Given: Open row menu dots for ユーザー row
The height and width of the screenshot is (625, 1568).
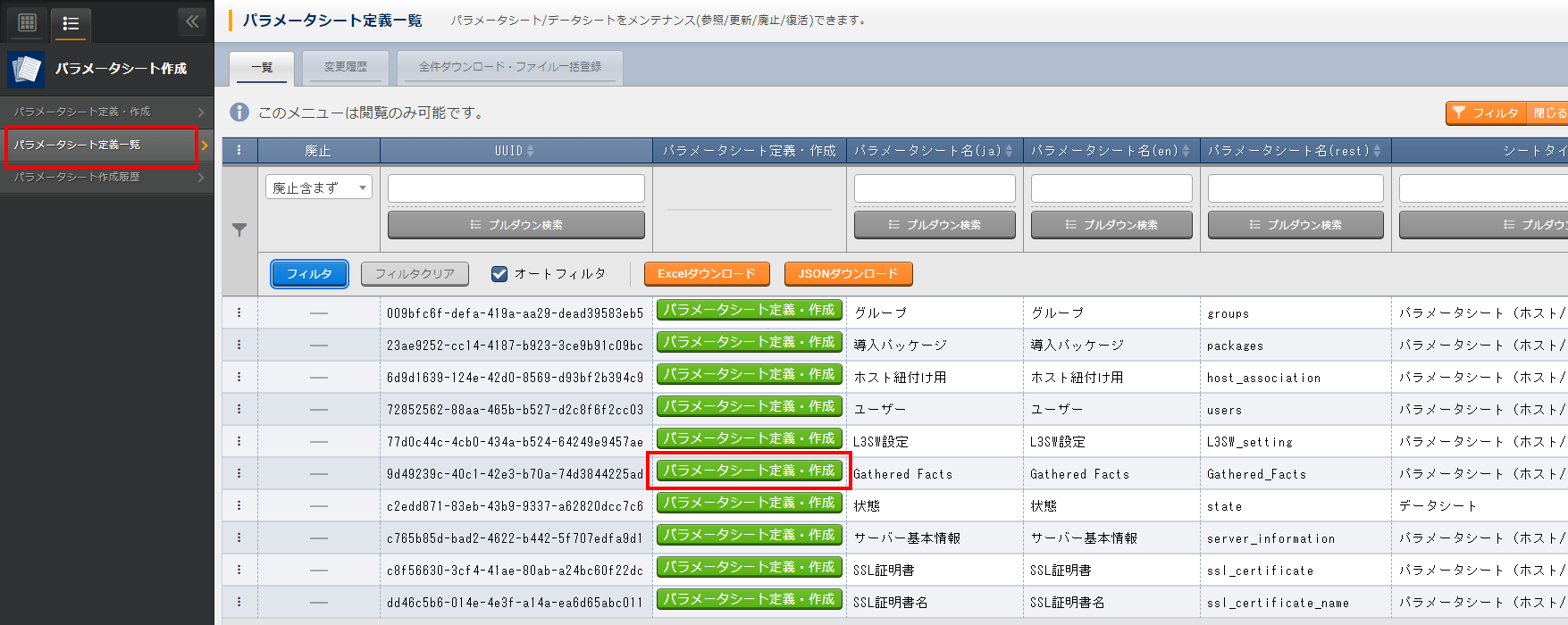Looking at the screenshot, I should coord(239,409).
